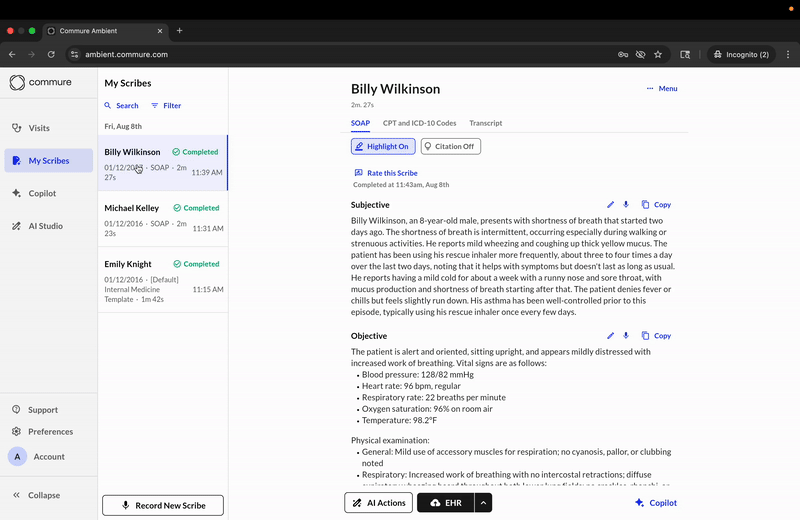Viewport: 800px width, 520px height.
Task: Click the Billy Wilkinson page heading
Action: click(395, 89)
